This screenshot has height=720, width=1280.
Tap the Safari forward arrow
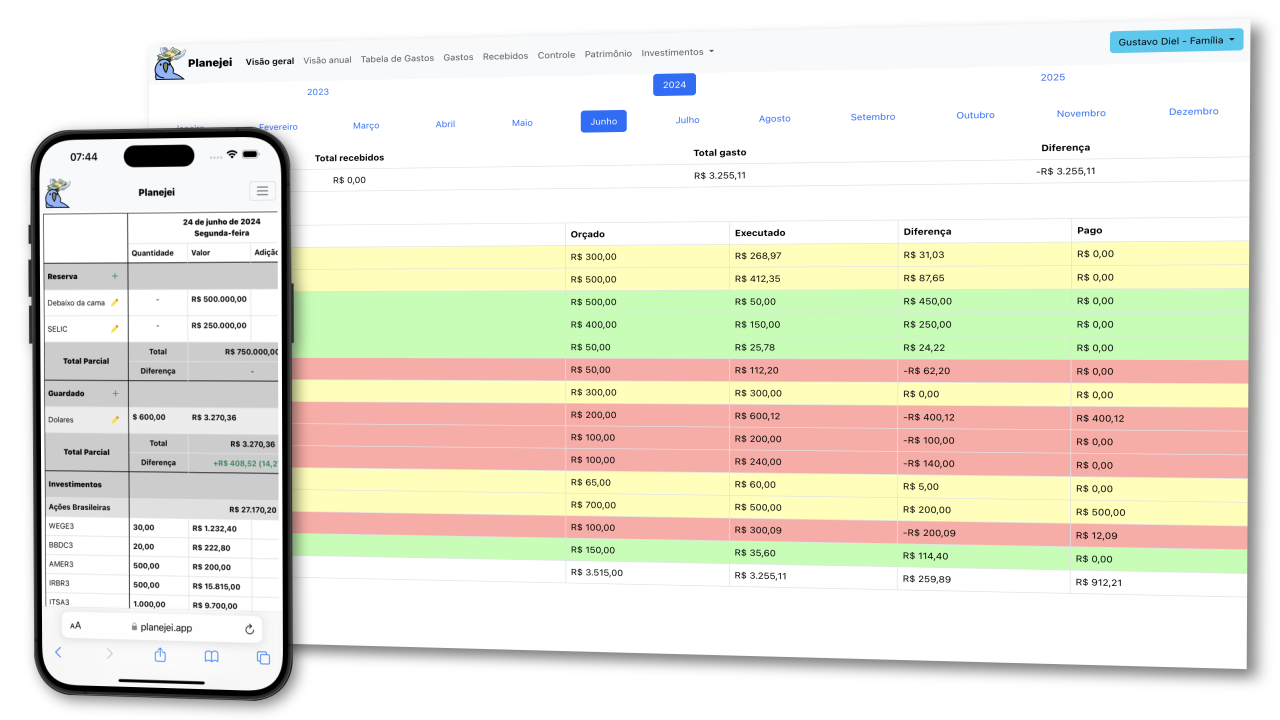tap(109, 654)
